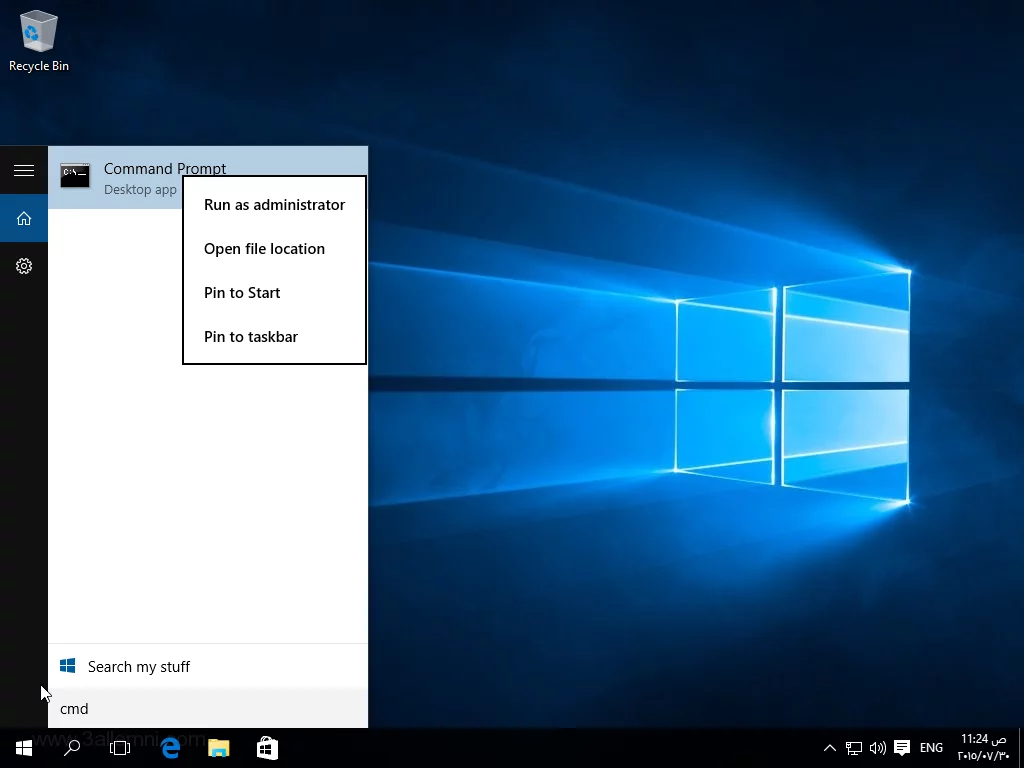Expand the hamburger menu in search panel
This screenshot has width=1024, height=768.
coord(24,171)
